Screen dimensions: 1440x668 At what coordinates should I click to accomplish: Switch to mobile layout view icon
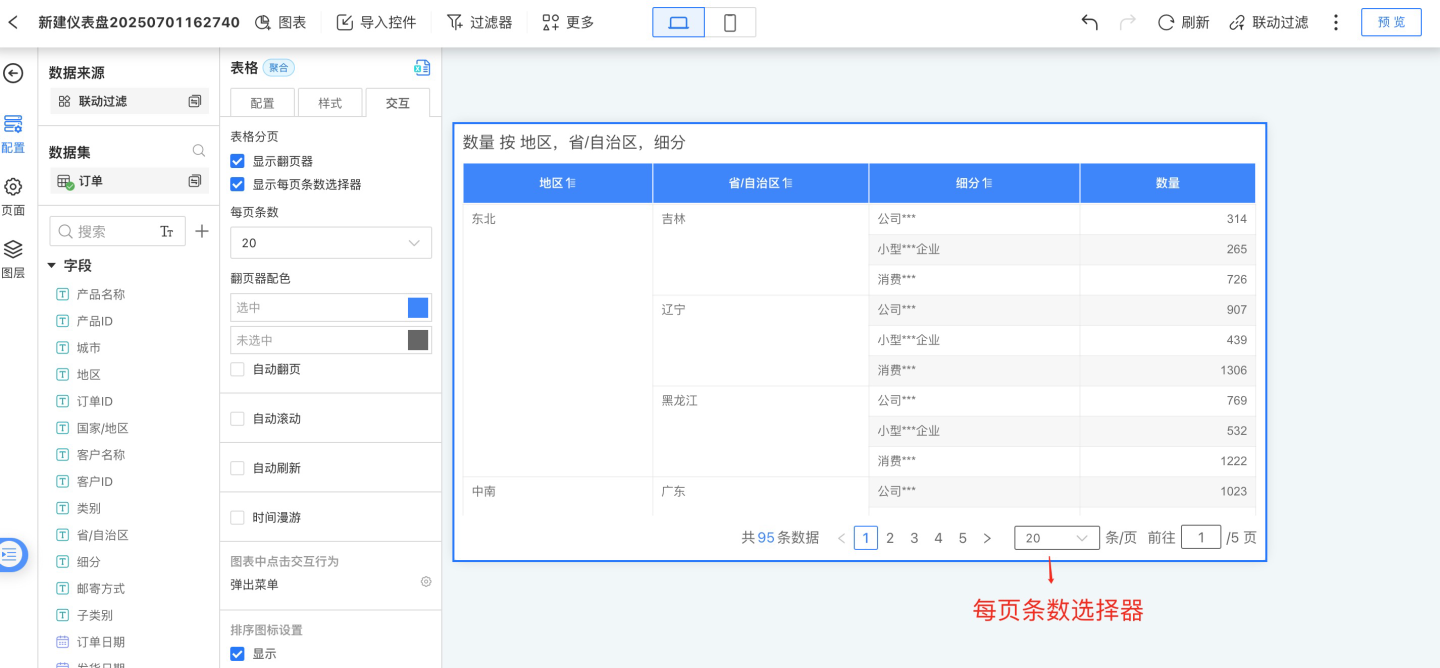pyautogui.click(x=730, y=22)
